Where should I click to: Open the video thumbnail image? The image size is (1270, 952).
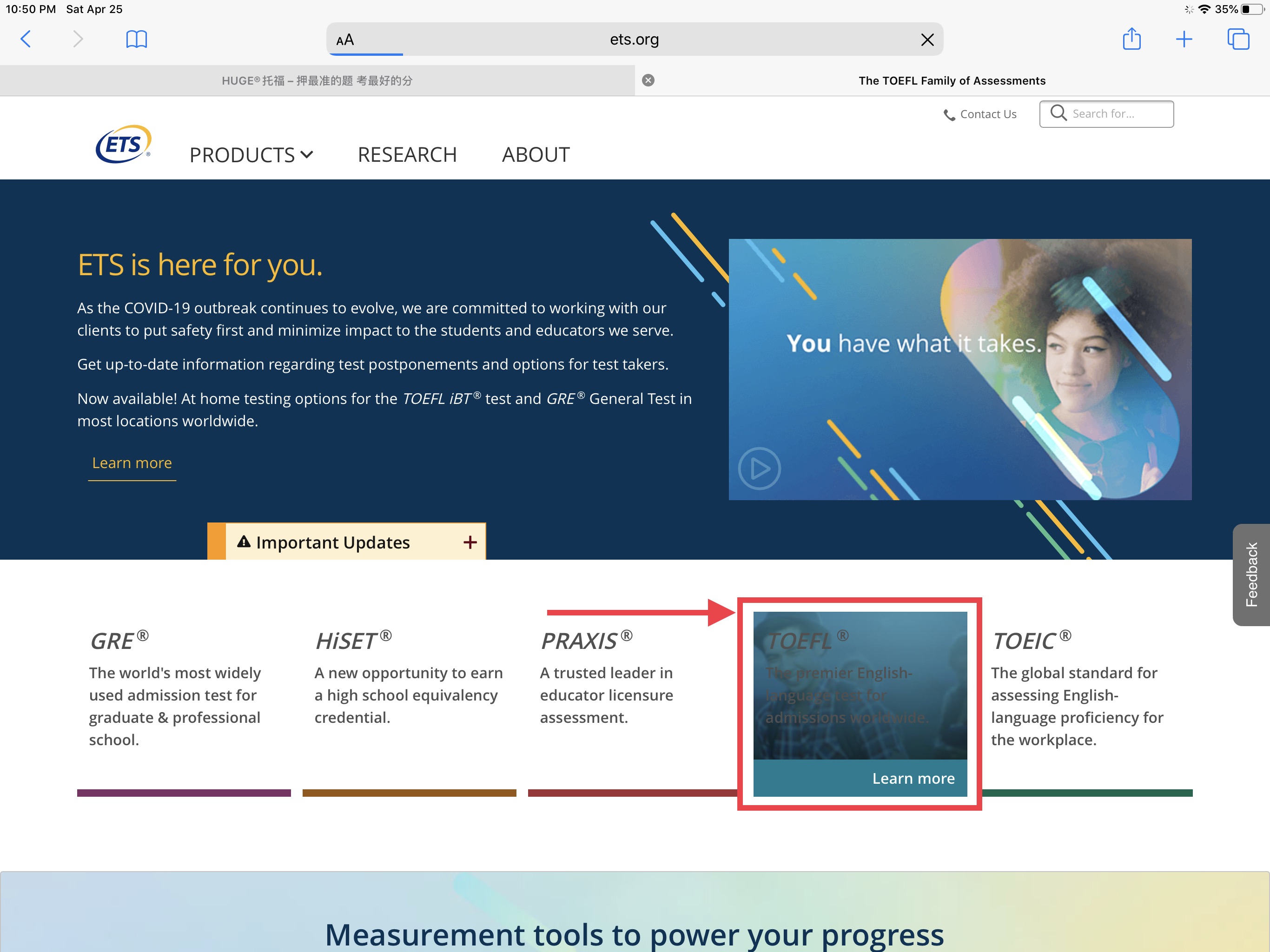point(959,369)
